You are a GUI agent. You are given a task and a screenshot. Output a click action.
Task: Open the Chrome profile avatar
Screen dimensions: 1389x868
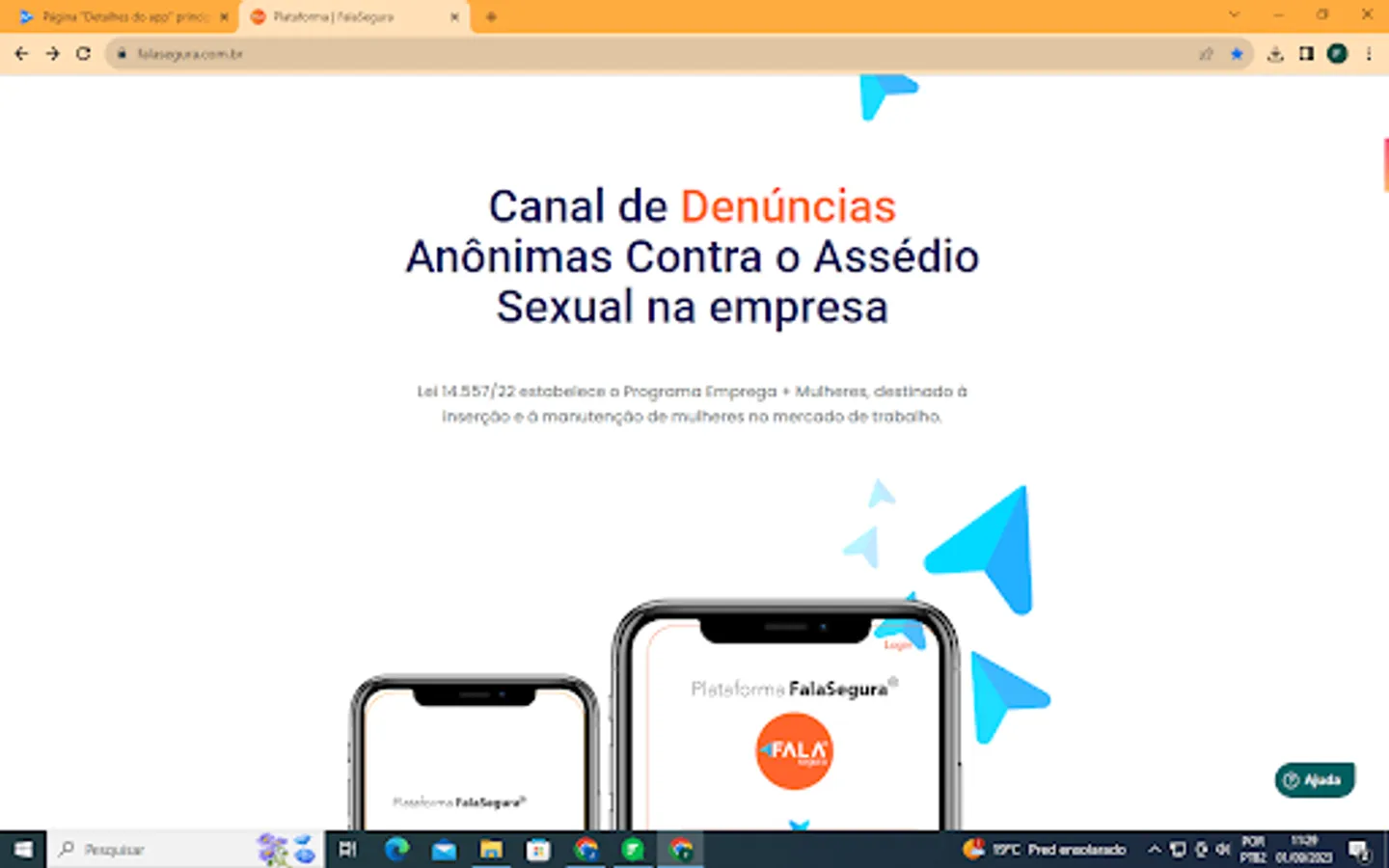1337,54
